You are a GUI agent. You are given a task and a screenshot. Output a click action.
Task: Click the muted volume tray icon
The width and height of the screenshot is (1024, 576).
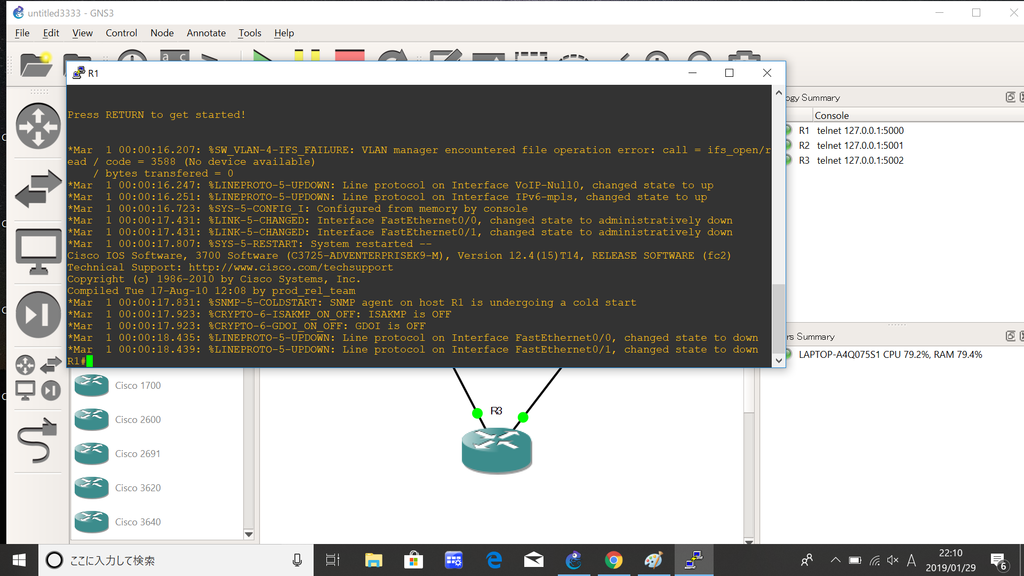click(893, 560)
